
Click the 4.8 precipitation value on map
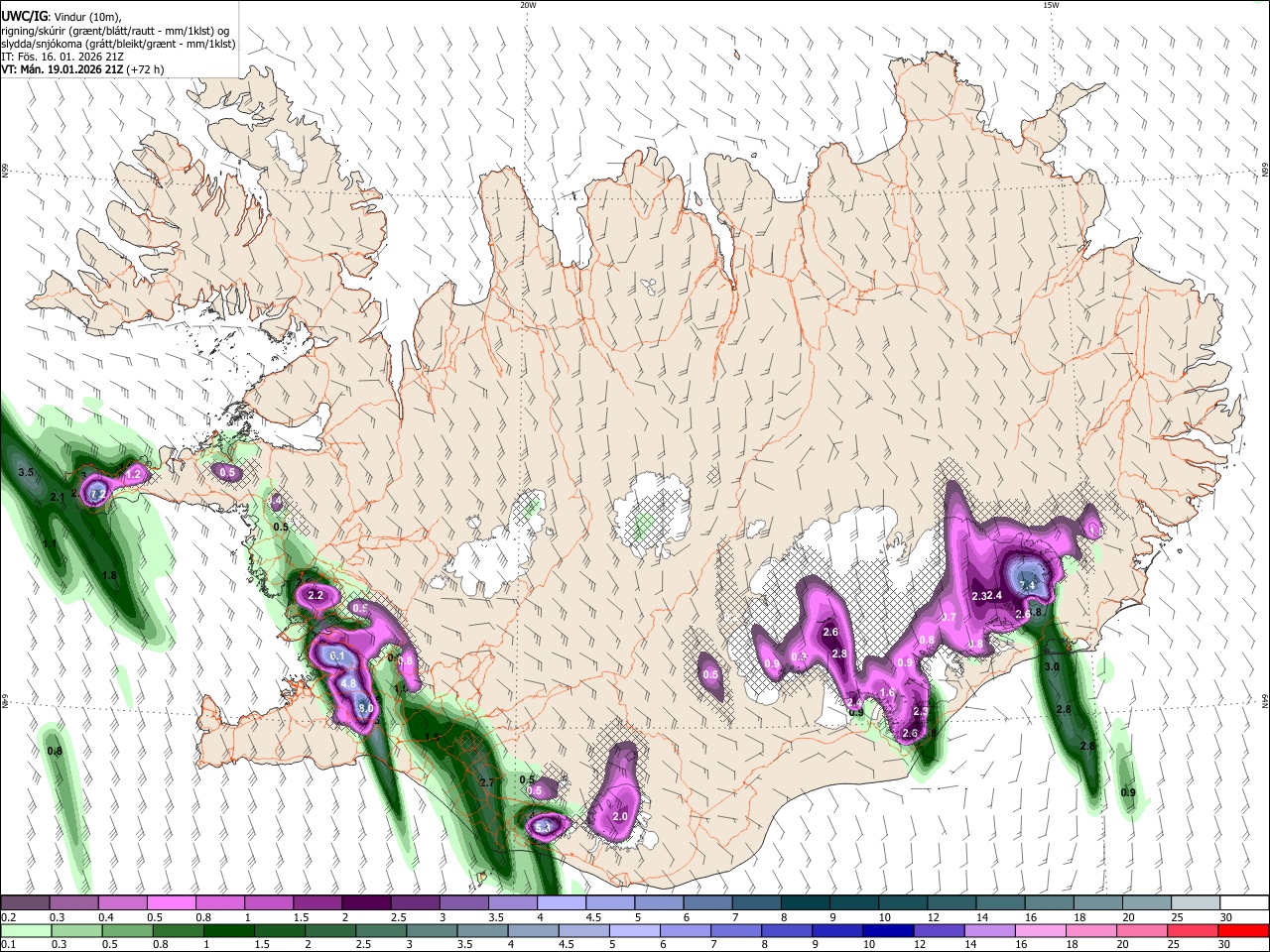[x=348, y=683]
